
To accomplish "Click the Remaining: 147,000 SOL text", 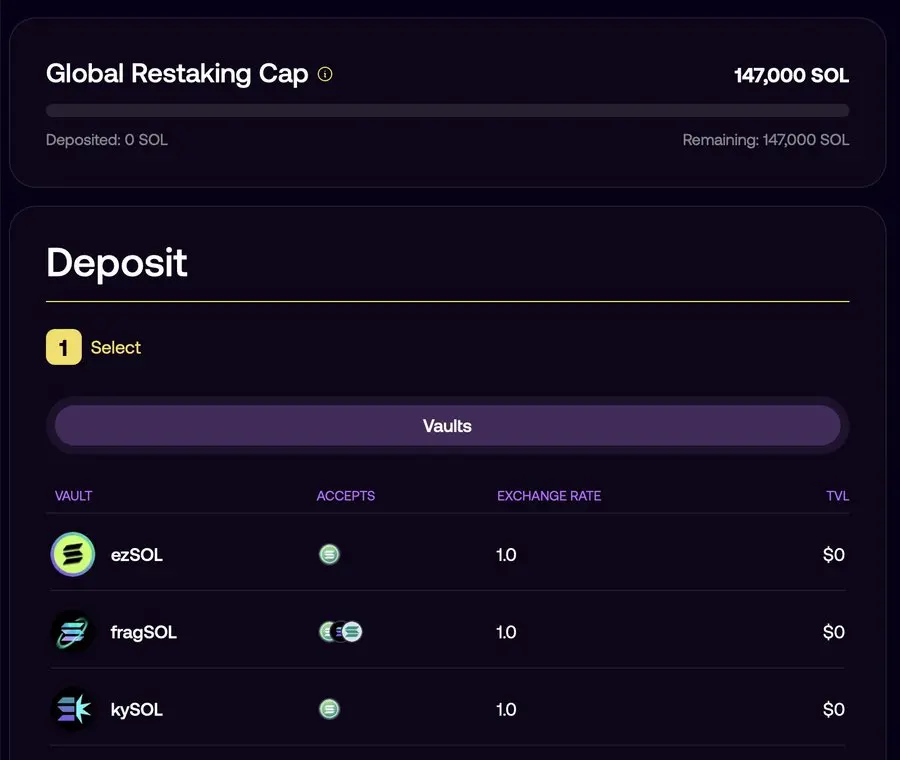I will pyautogui.click(x=765, y=140).
